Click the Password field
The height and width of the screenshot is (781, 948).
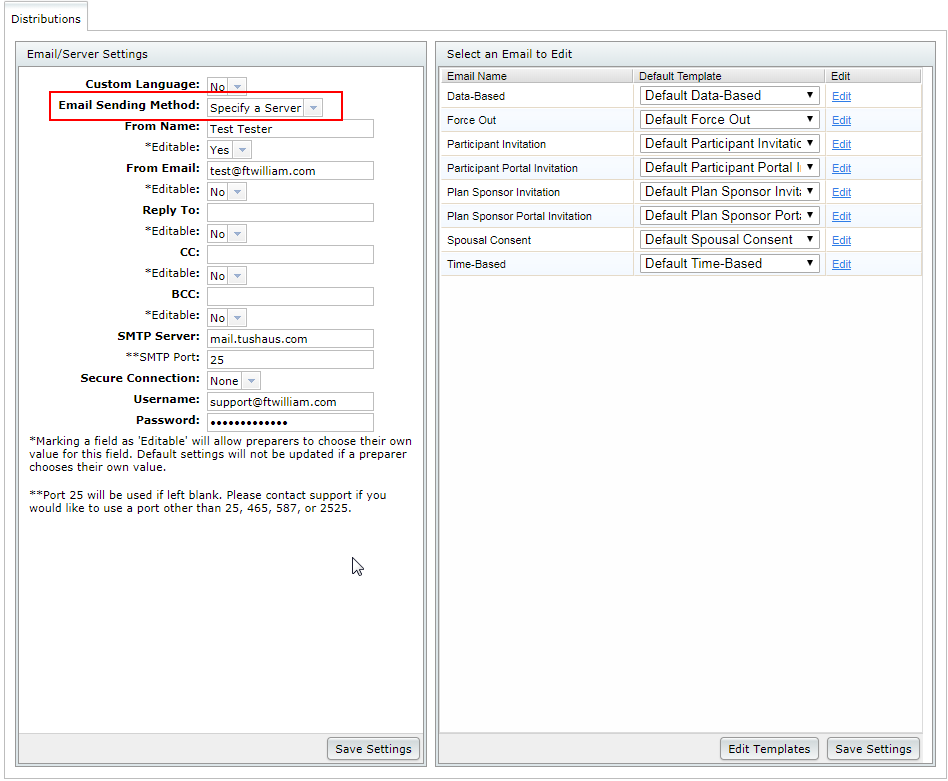(x=290, y=423)
